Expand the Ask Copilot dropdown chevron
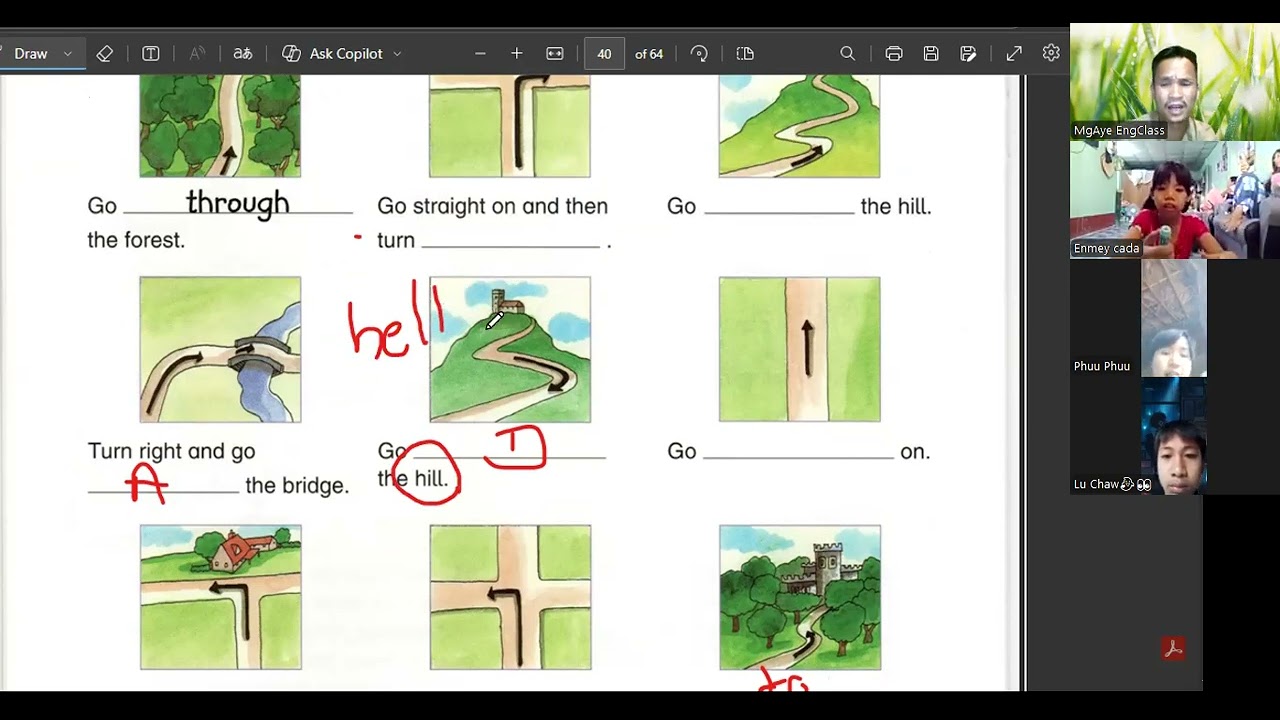Image resolution: width=1280 pixels, height=720 pixels. [397, 54]
